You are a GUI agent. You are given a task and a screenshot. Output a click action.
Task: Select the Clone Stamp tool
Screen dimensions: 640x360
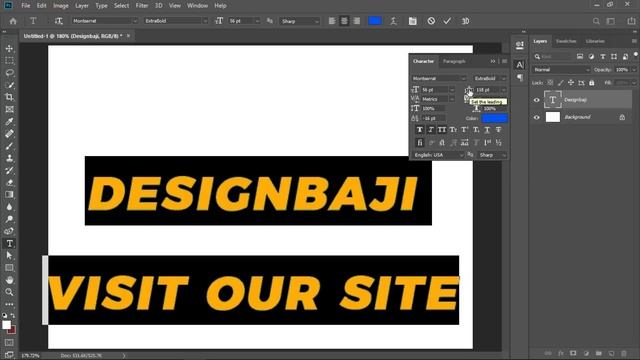coord(9,158)
